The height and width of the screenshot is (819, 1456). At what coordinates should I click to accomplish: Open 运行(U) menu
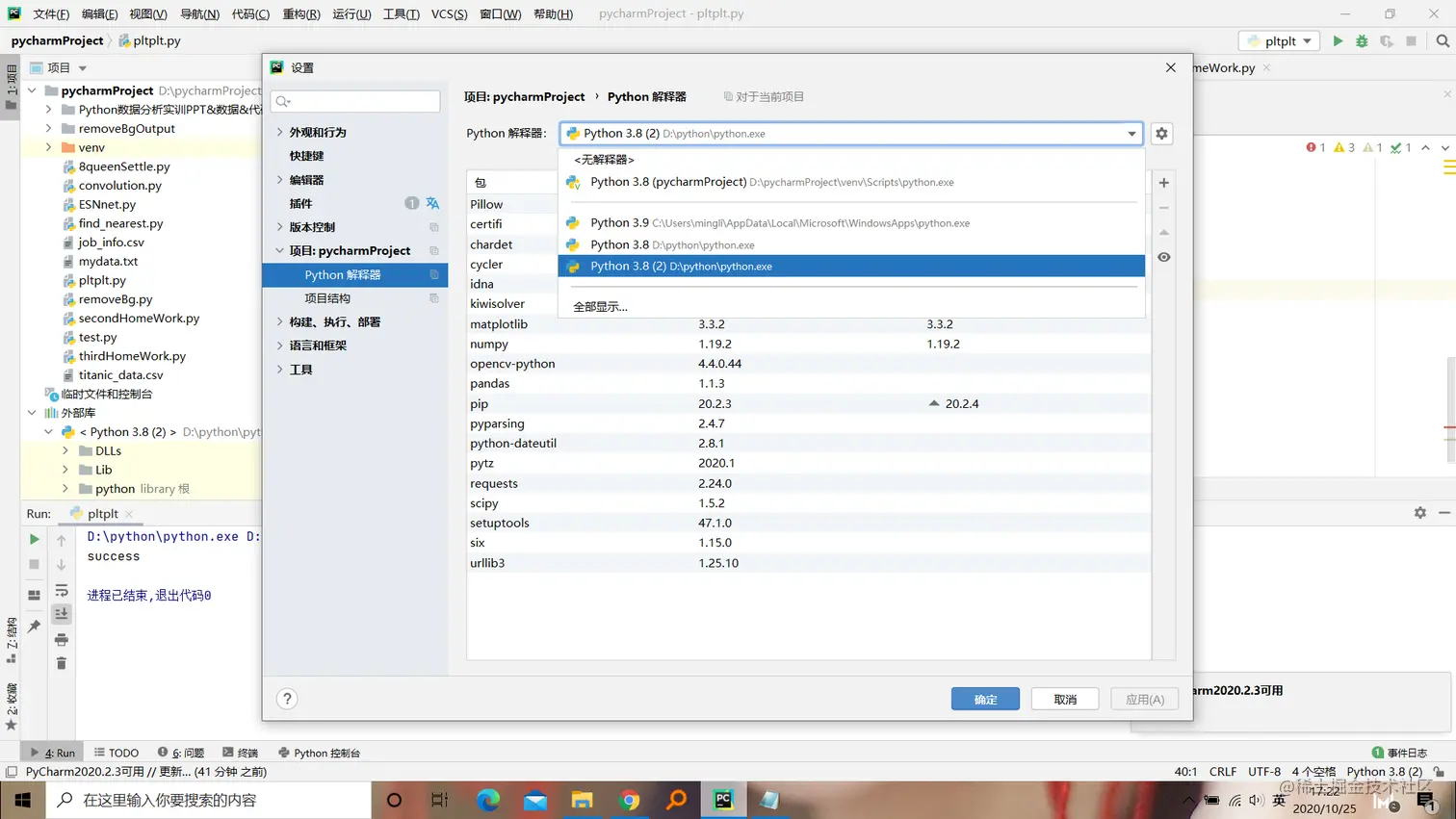pos(351,13)
